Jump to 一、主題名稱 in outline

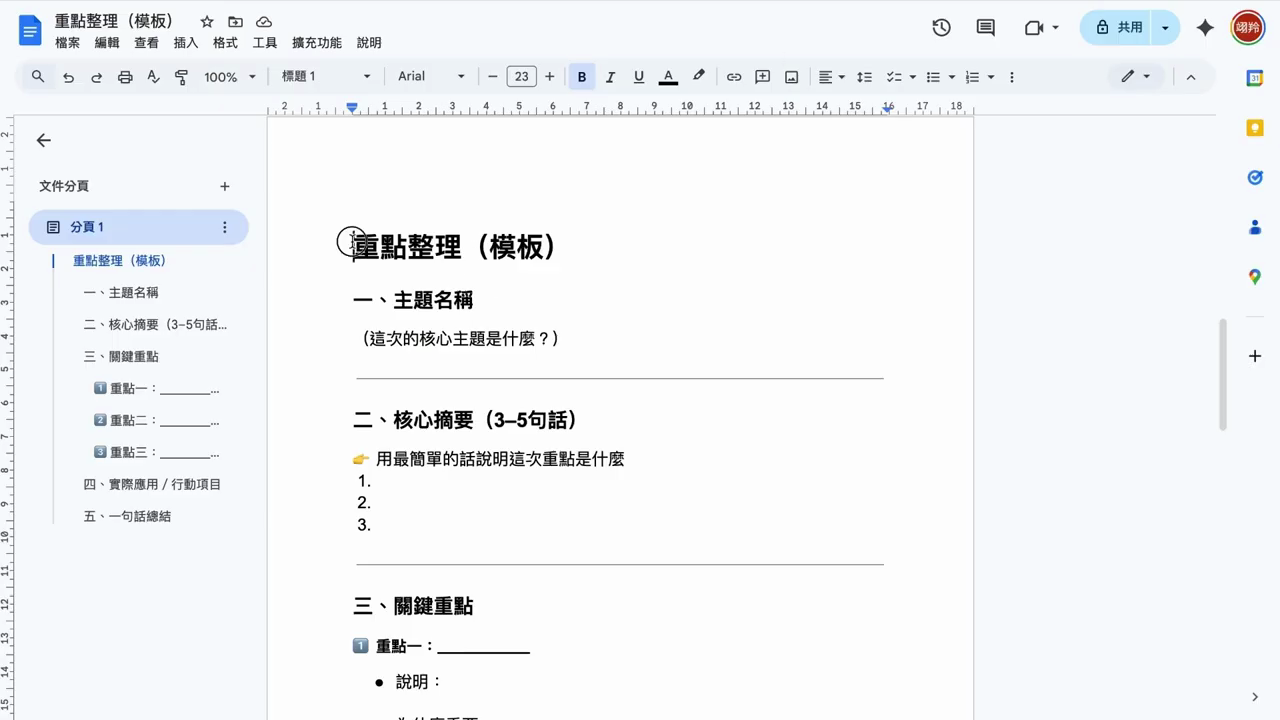click(x=121, y=293)
